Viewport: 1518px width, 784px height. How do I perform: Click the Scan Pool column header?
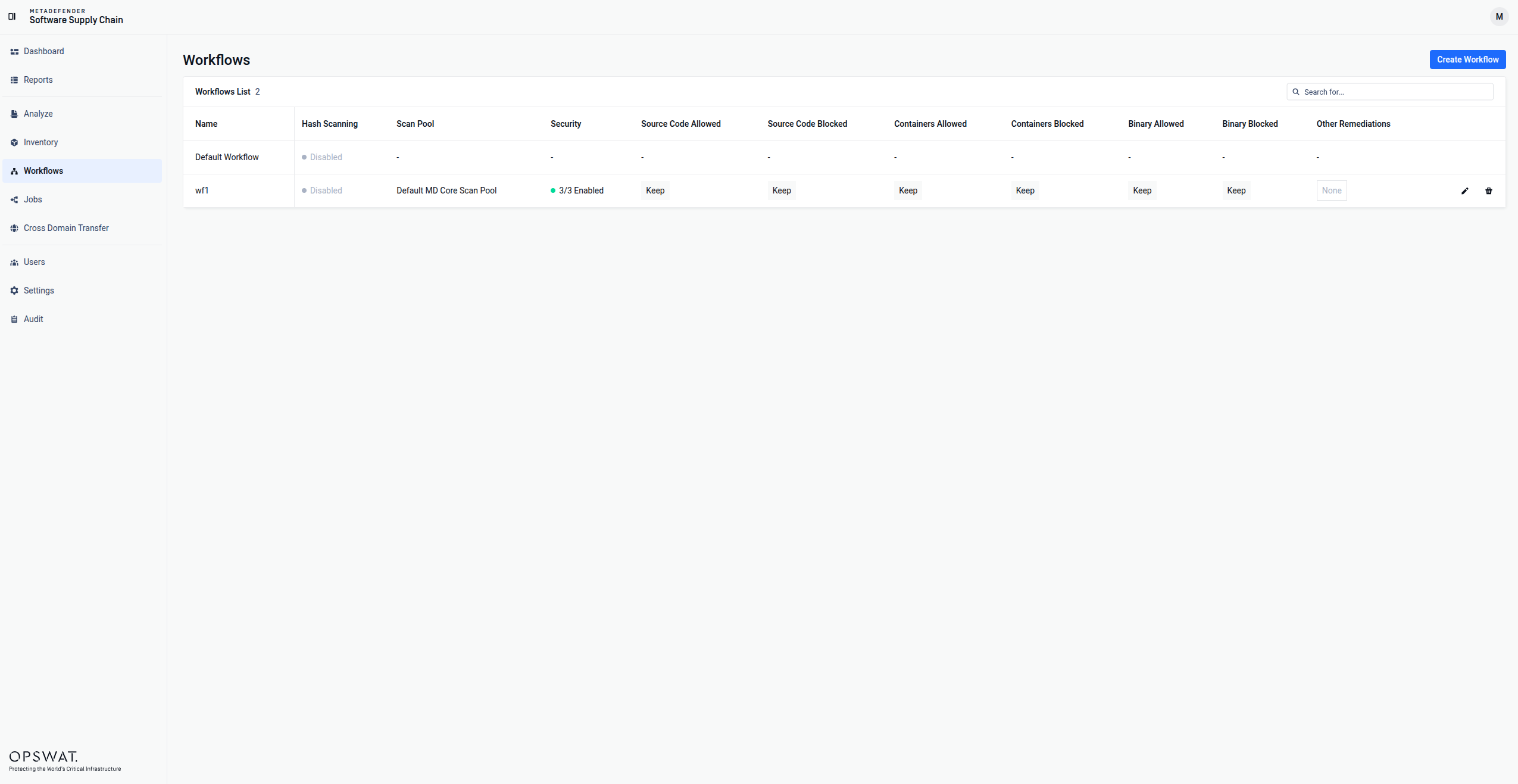pyautogui.click(x=415, y=124)
